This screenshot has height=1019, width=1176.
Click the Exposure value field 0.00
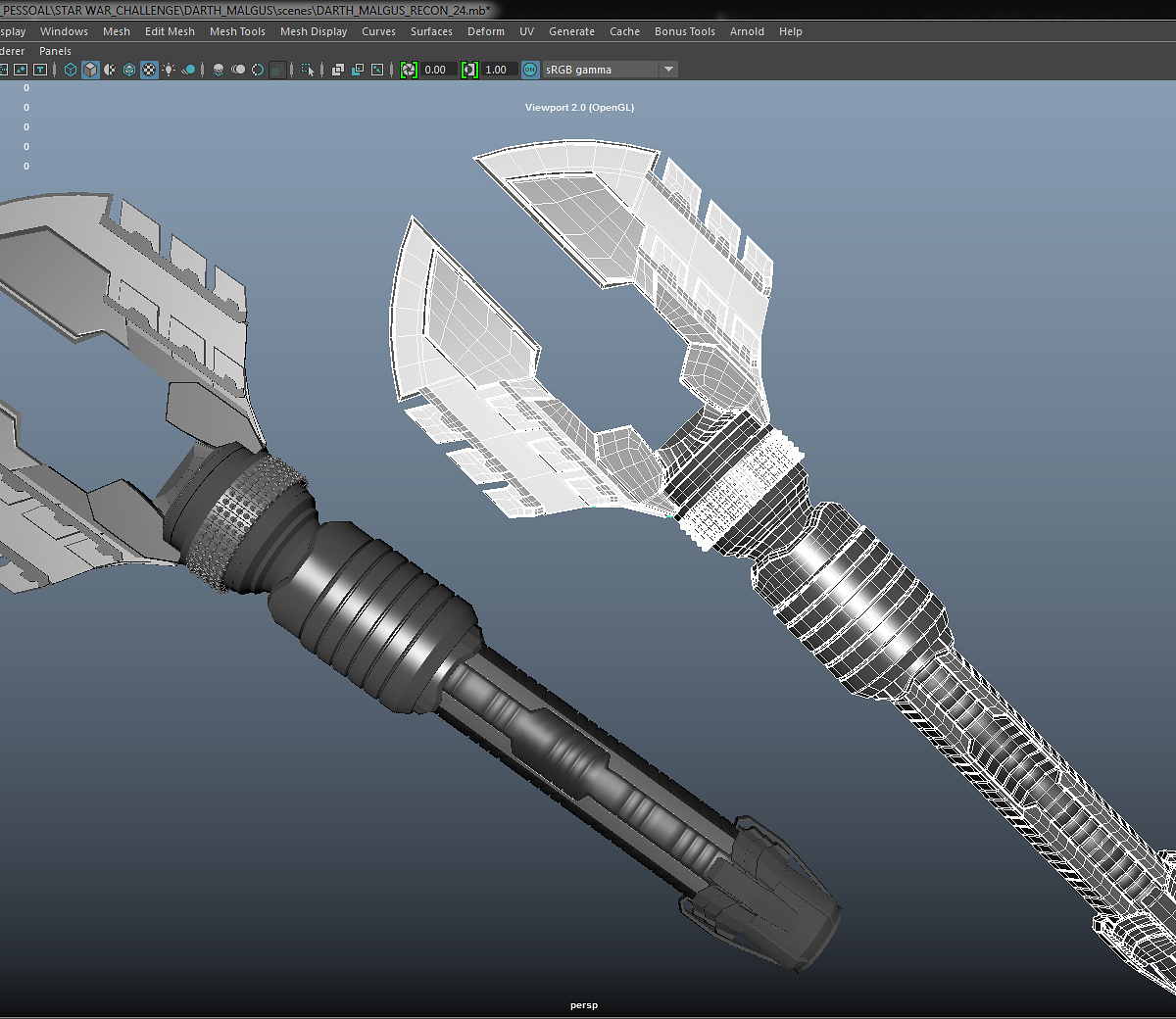438,70
